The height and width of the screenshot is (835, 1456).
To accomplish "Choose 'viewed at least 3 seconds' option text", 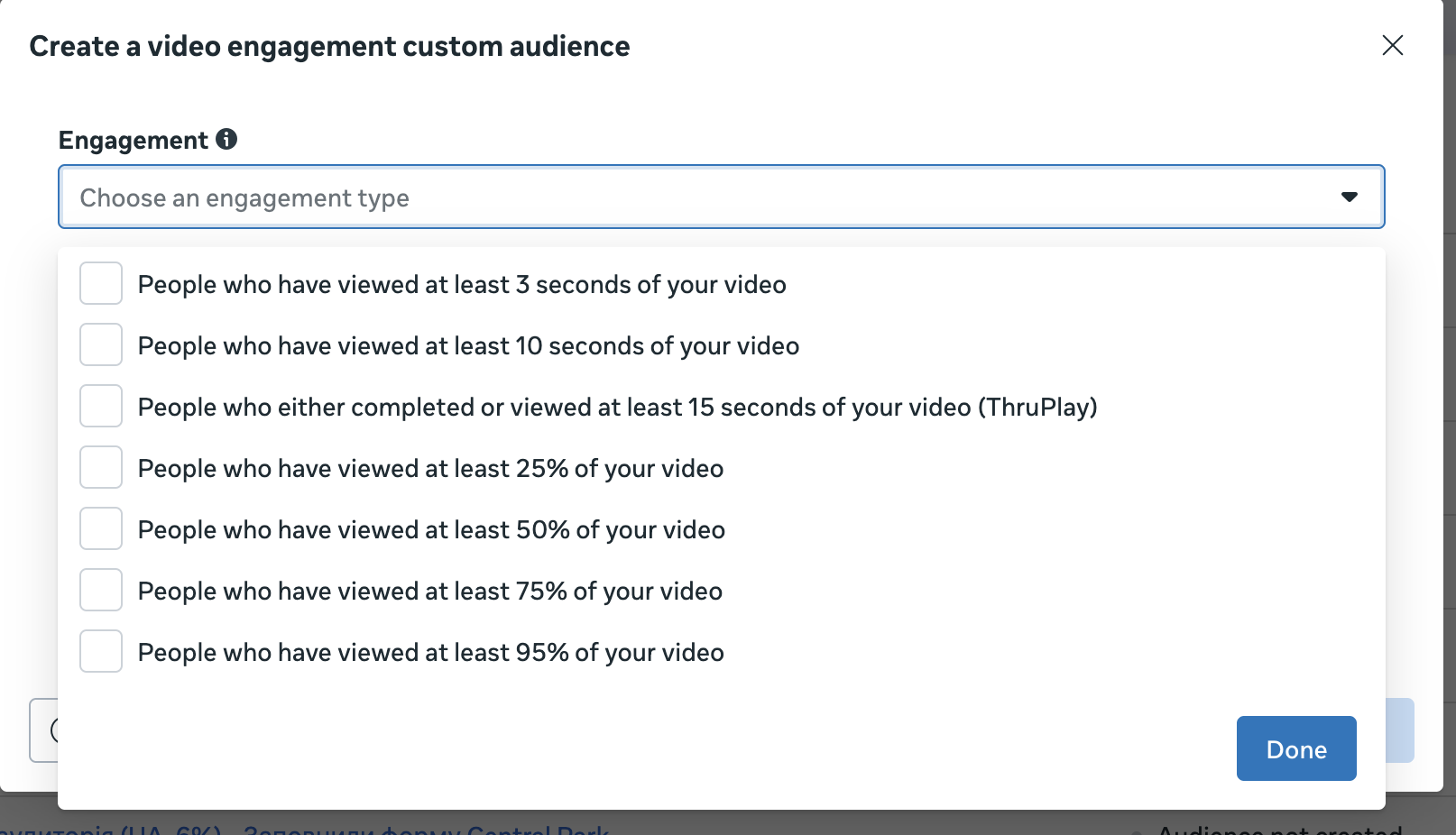I will coord(461,285).
